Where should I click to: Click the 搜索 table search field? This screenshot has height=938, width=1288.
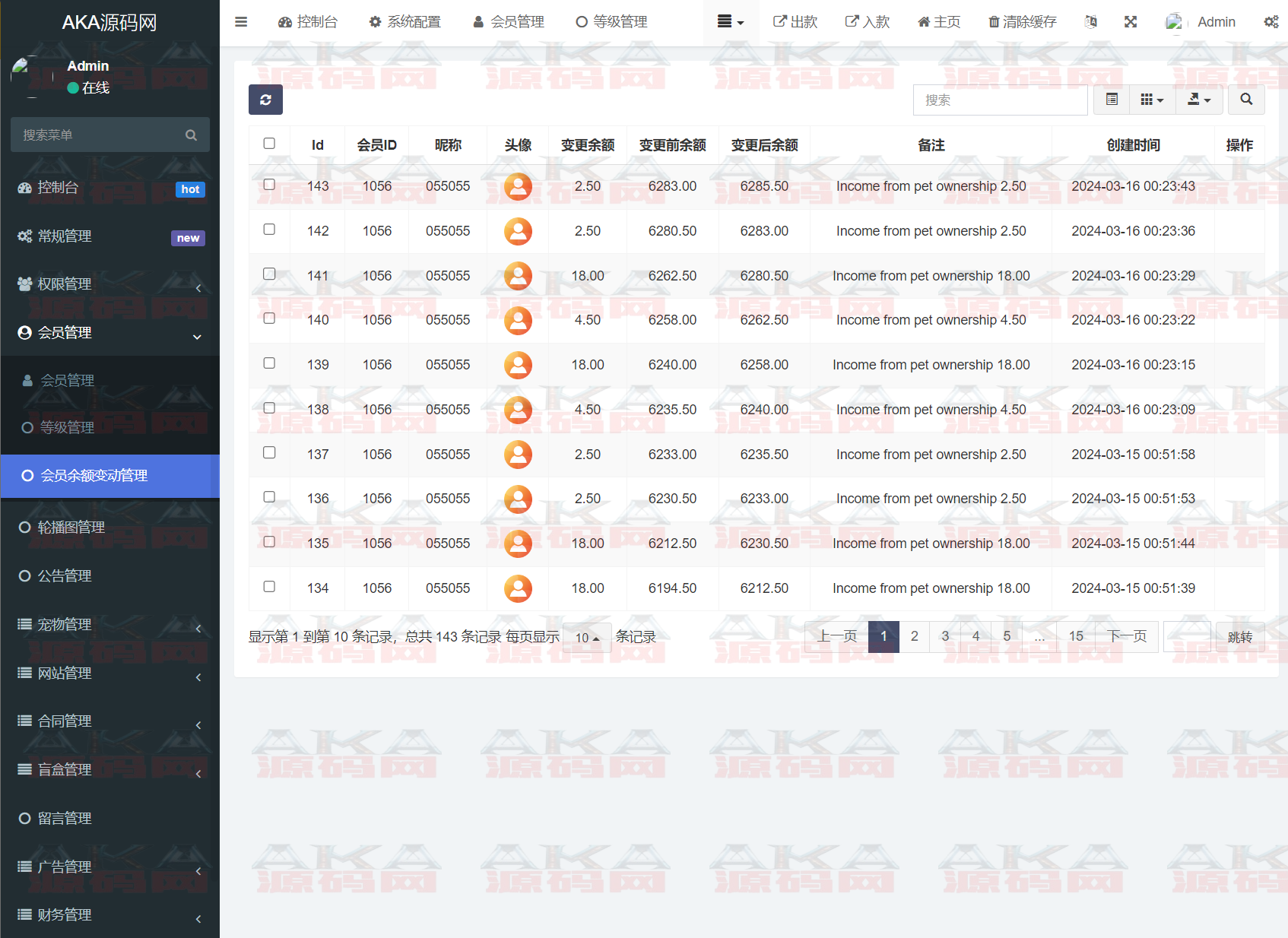999,100
